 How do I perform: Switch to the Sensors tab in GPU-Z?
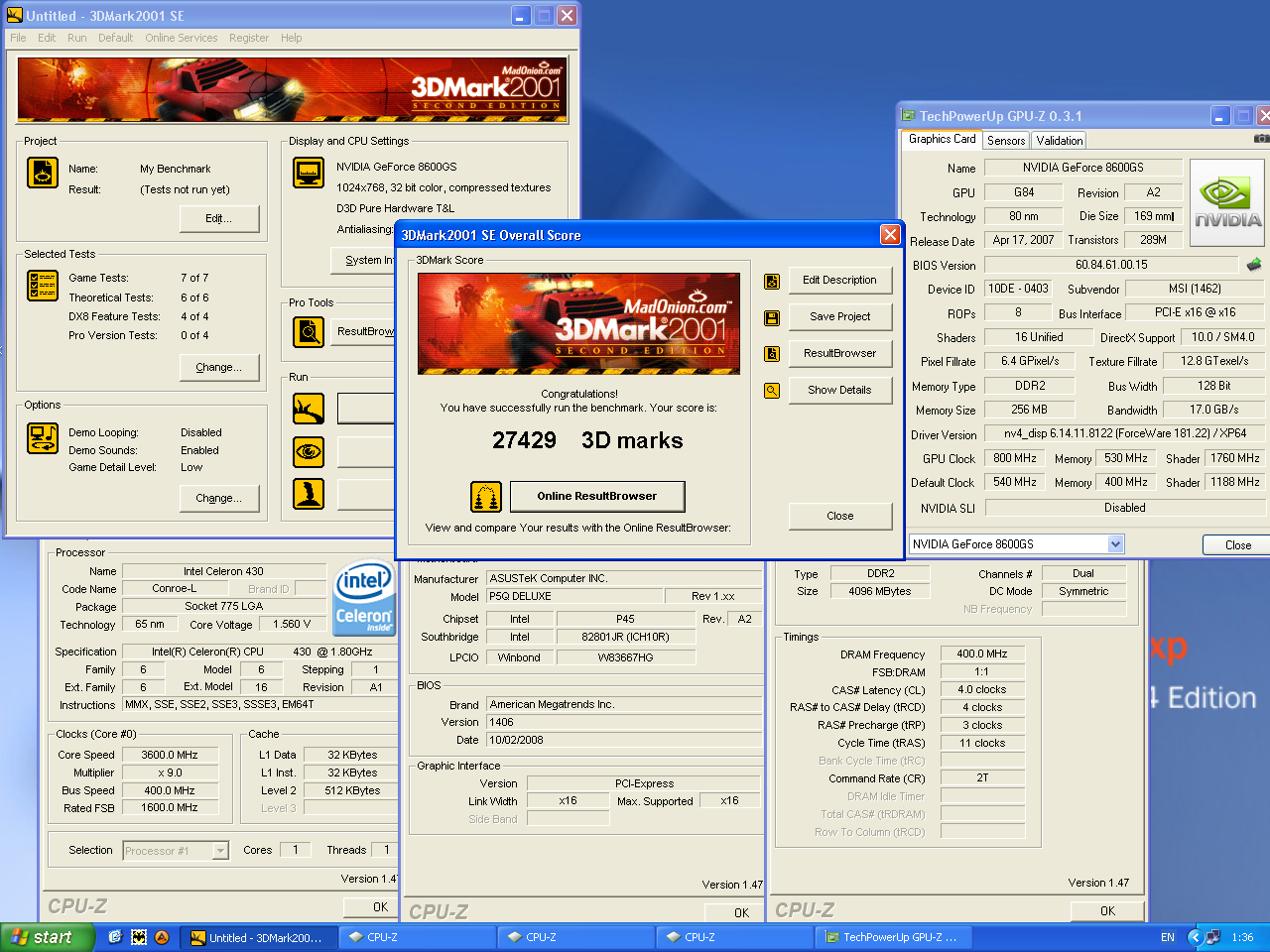click(x=1006, y=141)
